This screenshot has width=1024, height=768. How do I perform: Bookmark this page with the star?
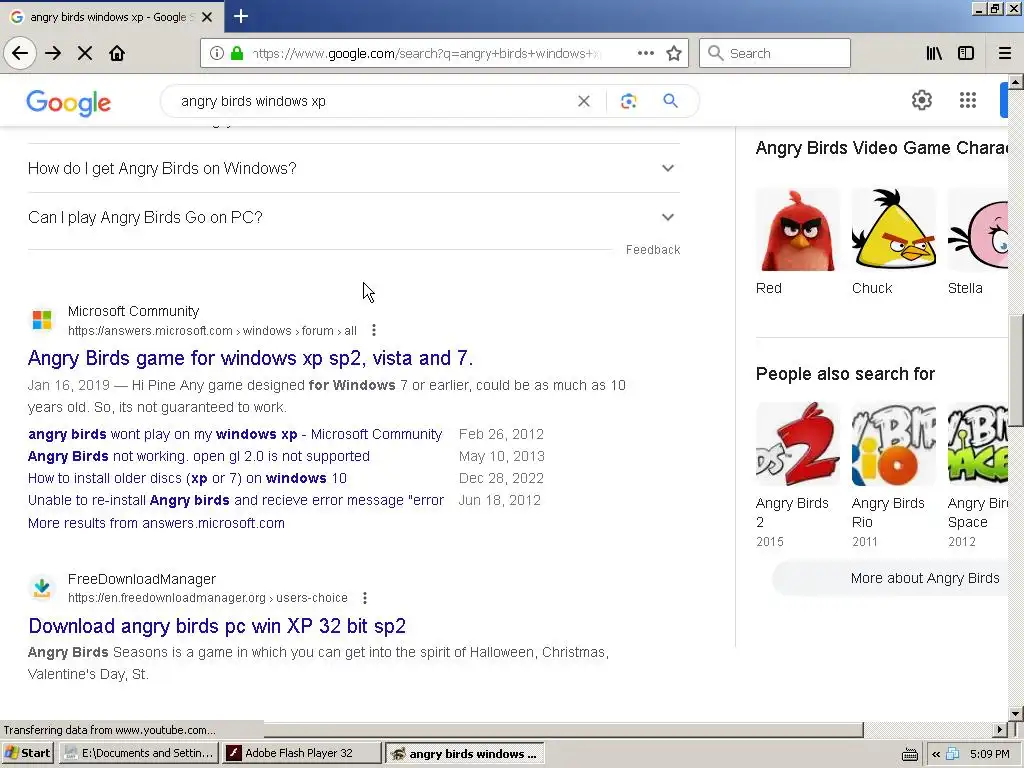click(674, 53)
